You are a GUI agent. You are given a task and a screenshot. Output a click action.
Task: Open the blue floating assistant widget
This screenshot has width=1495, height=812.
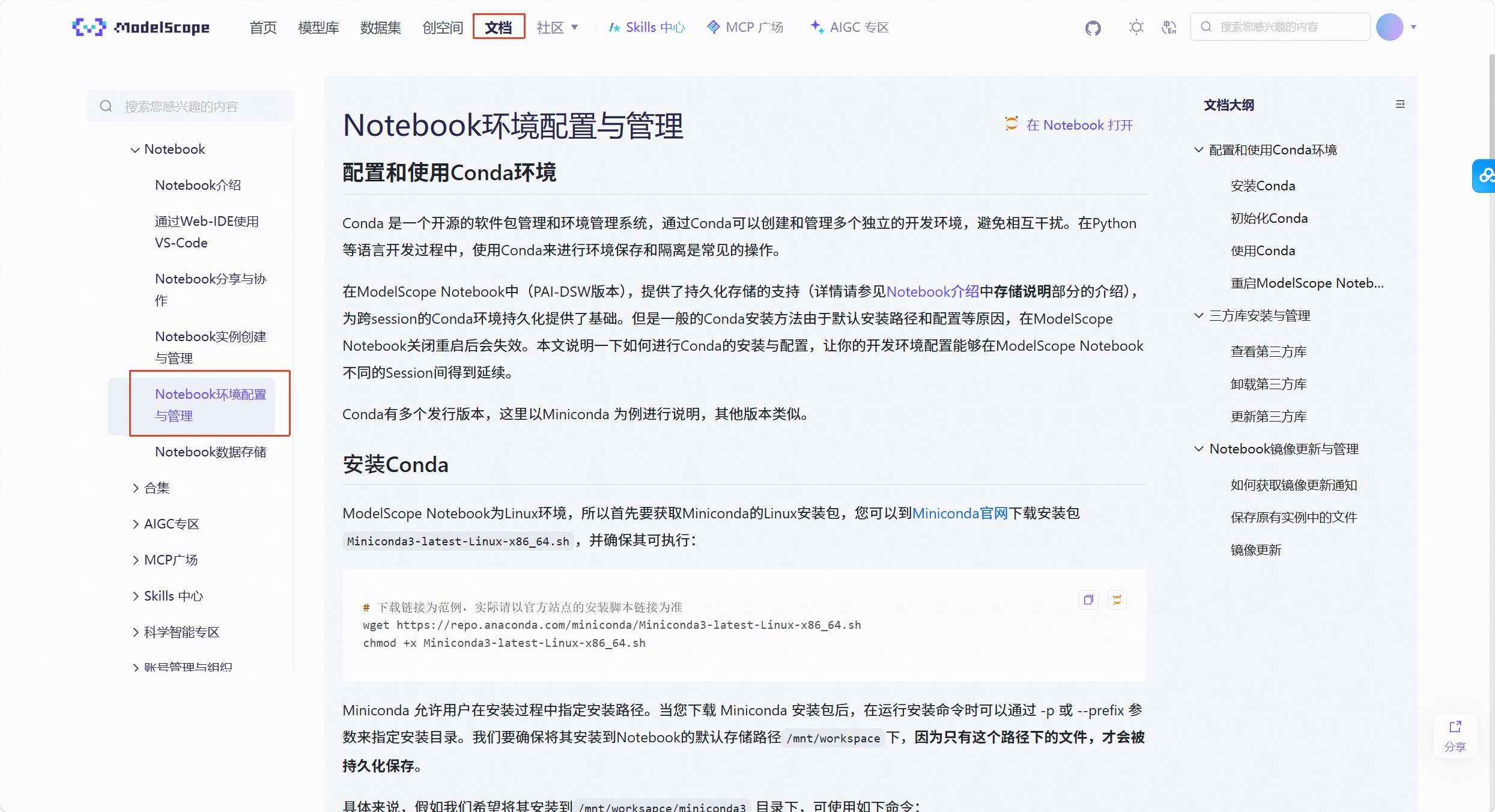coord(1484,175)
